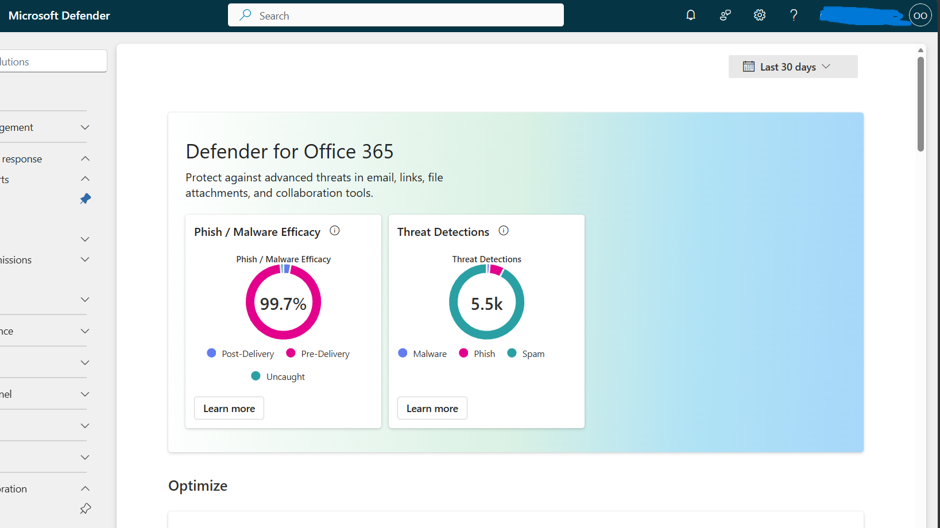Collapse the sidebar section ending 'response'

coord(85,158)
